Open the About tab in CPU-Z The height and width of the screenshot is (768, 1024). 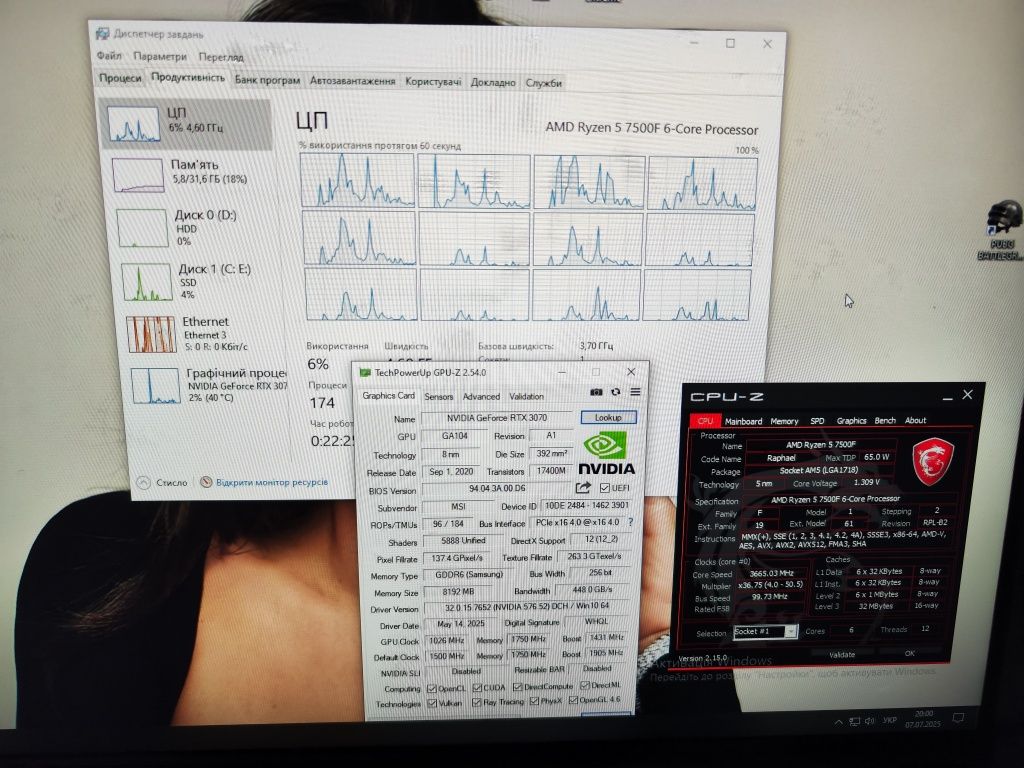pyautogui.click(x=915, y=421)
